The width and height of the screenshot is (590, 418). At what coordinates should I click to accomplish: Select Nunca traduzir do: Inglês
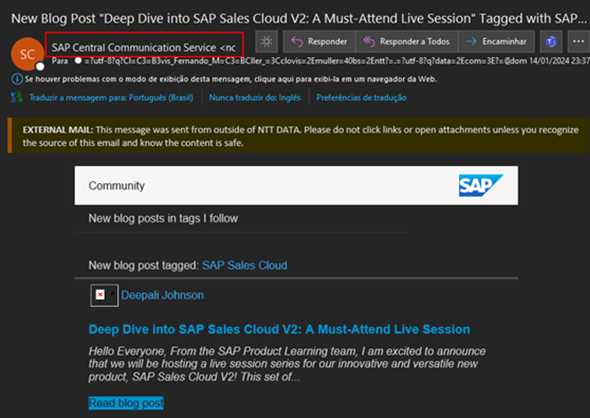point(255,97)
